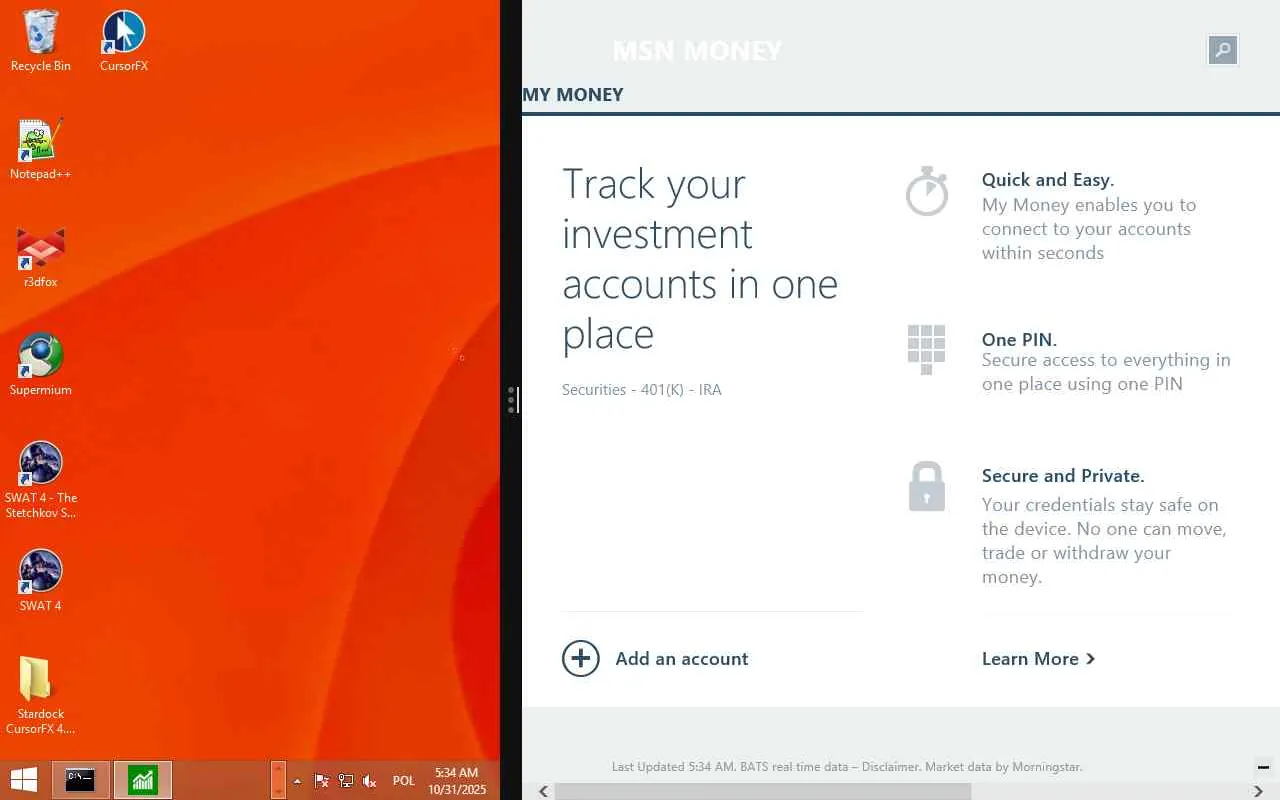Image resolution: width=1280 pixels, height=800 pixels.
Task: Click the 'Market data by Morningstar' text
Action: [1003, 767]
